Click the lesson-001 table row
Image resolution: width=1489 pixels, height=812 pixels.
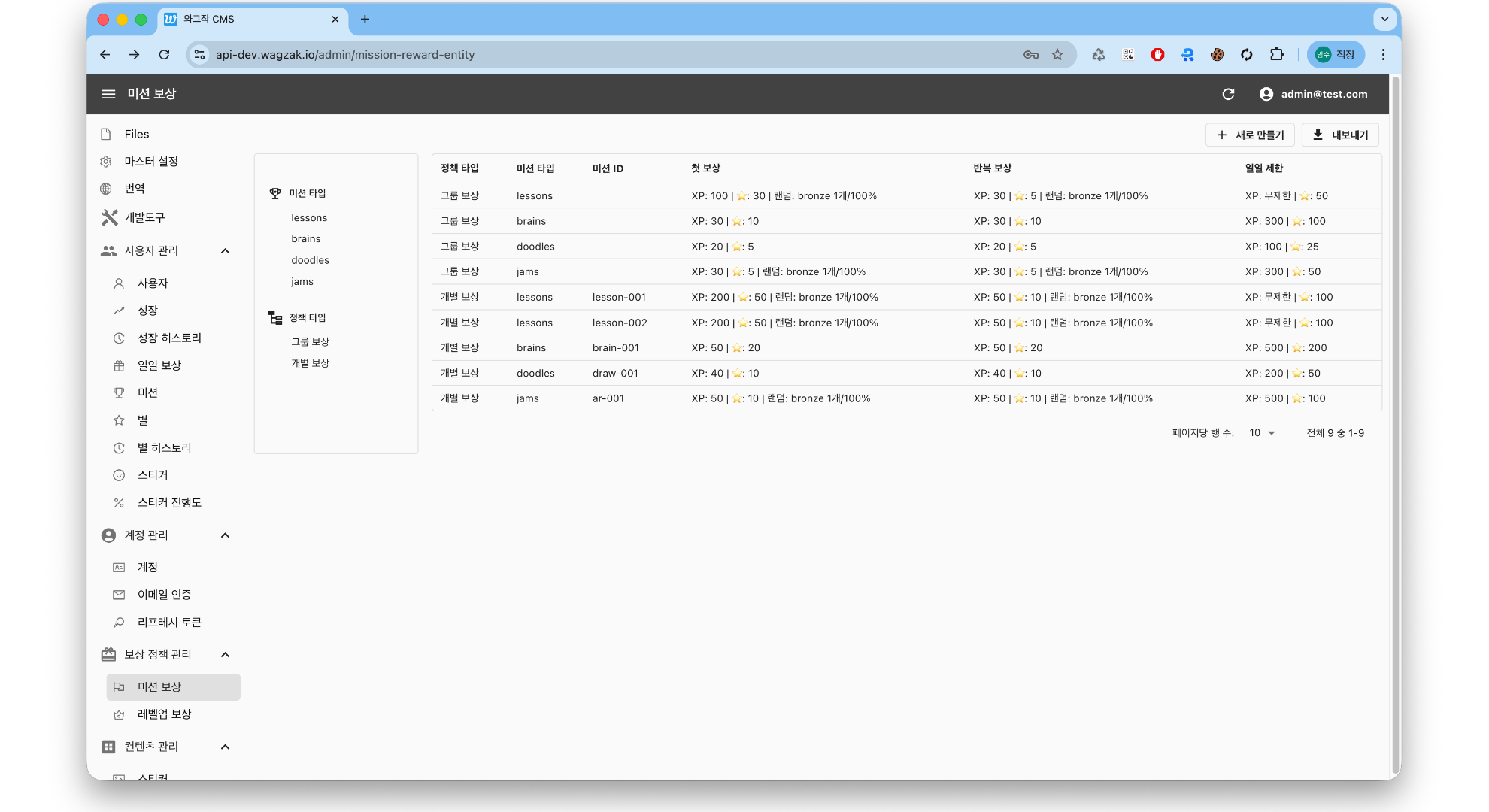(x=619, y=297)
